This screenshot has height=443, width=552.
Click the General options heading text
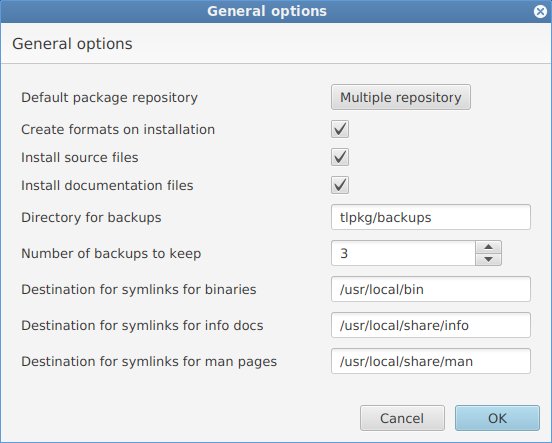[x=72, y=44]
